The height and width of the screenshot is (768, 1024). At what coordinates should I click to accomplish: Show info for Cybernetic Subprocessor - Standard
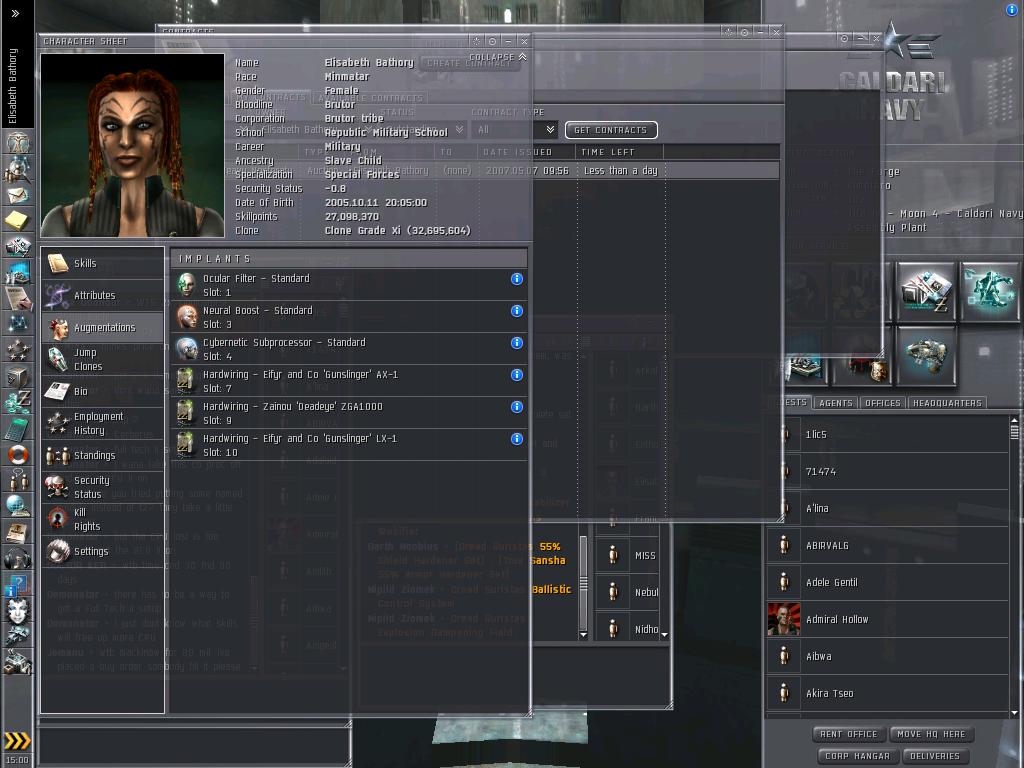517,343
